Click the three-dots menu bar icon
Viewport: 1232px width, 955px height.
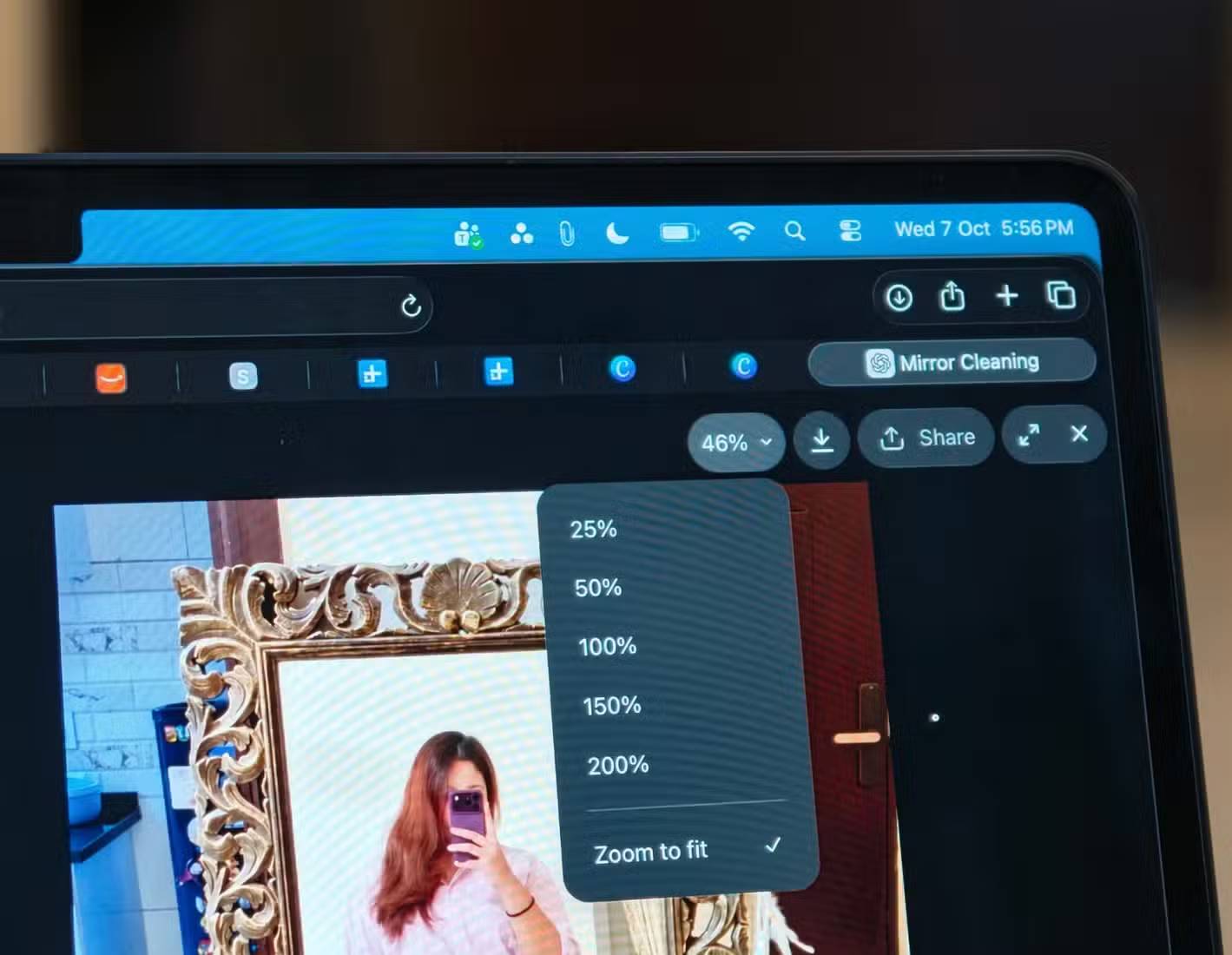click(521, 234)
